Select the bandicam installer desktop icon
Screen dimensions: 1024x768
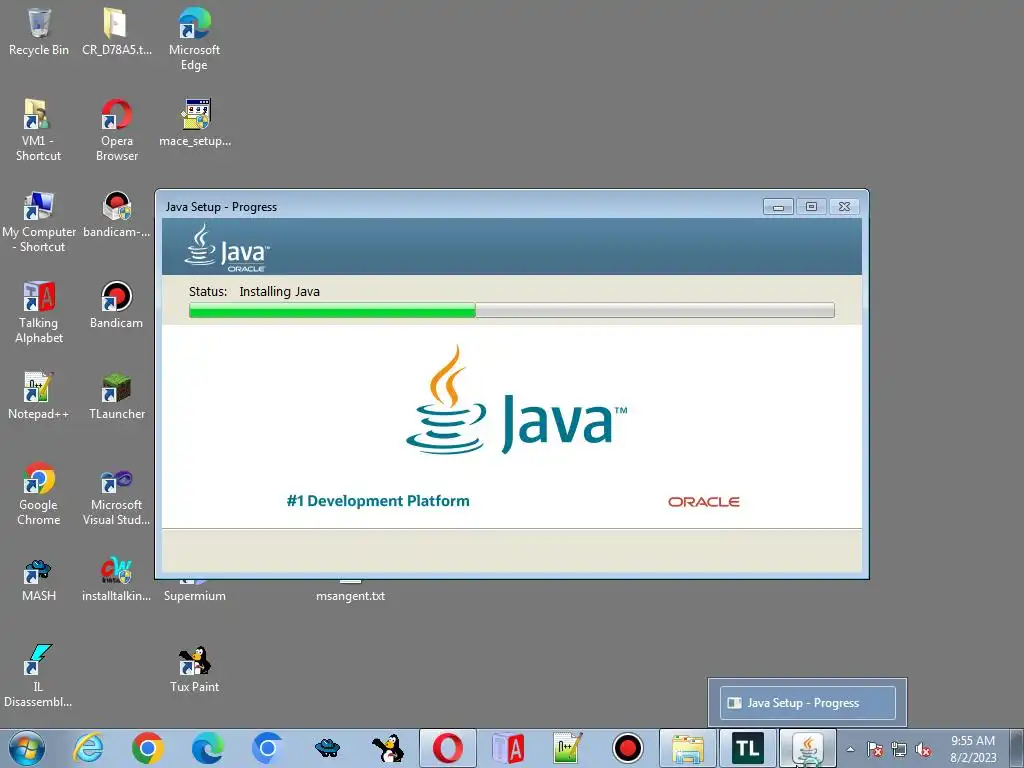click(x=116, y=214)
